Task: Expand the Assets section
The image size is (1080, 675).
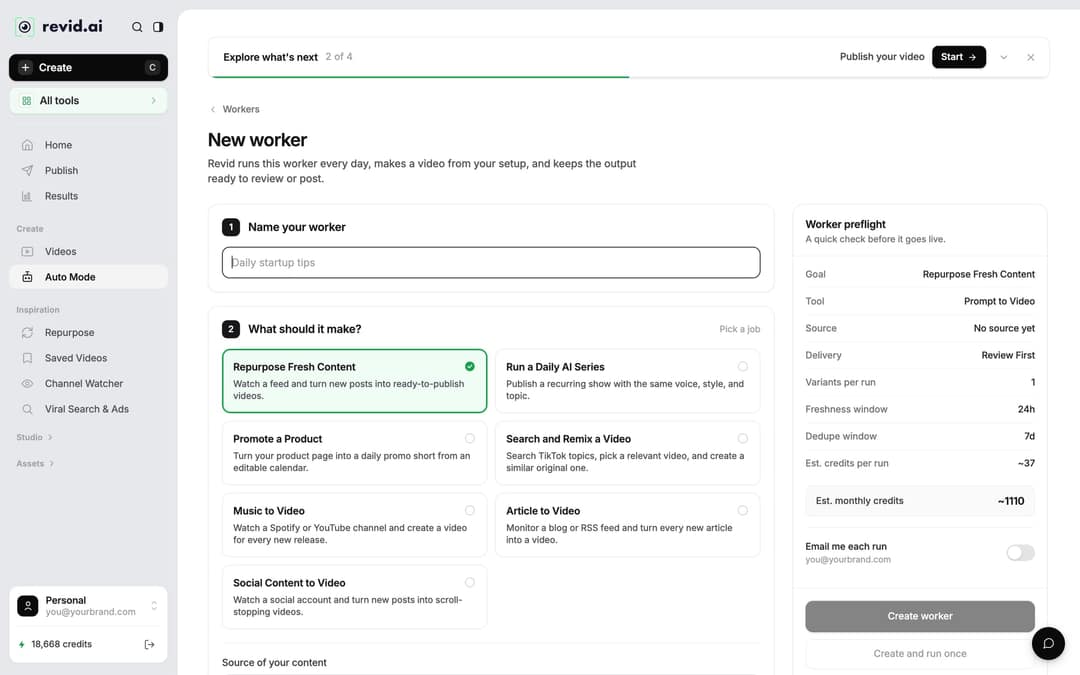Action: pos(35,464)
